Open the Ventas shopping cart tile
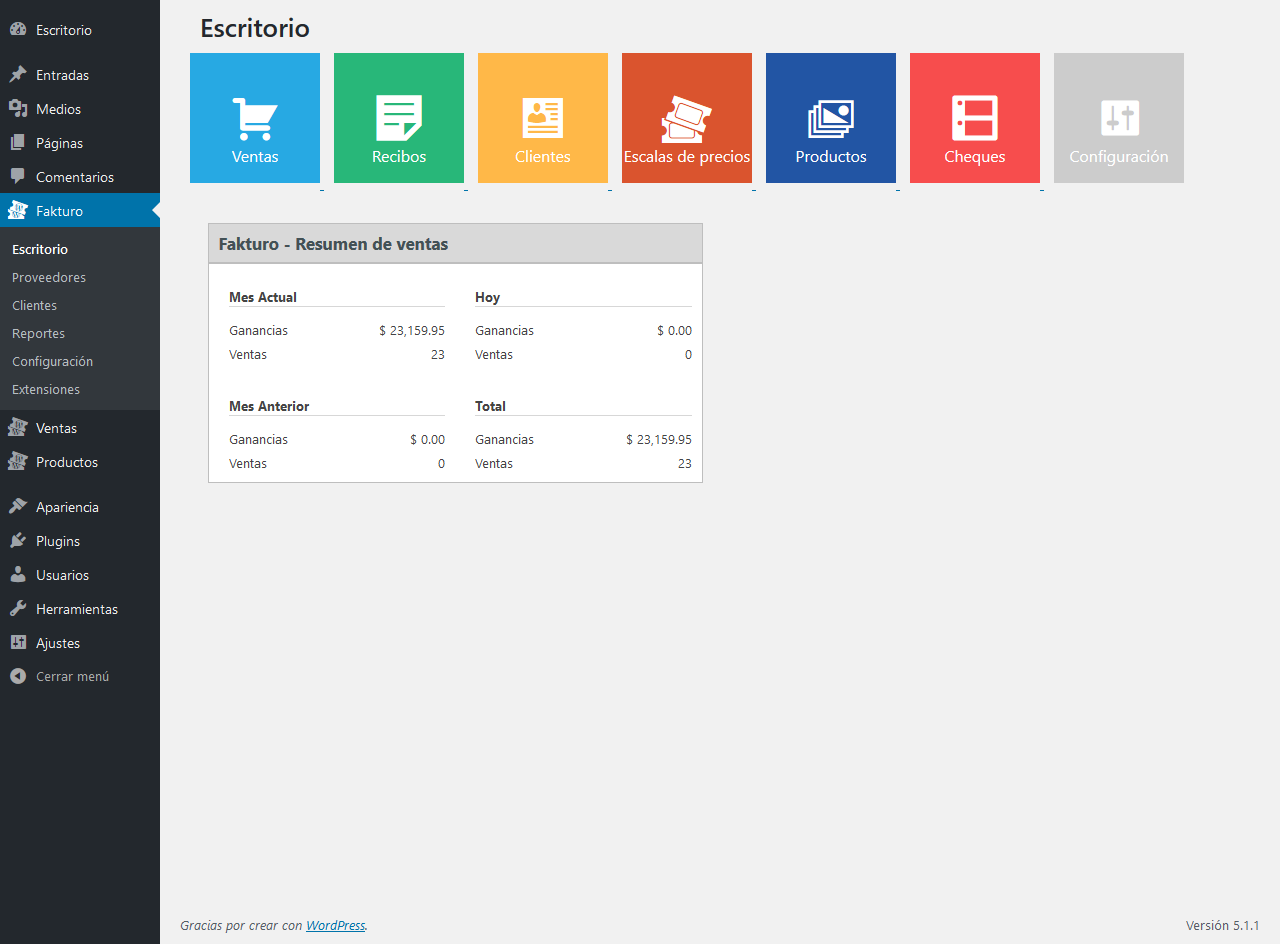Image resolution: width=1280 pixels, height=944 pixels. pos(255,118)
